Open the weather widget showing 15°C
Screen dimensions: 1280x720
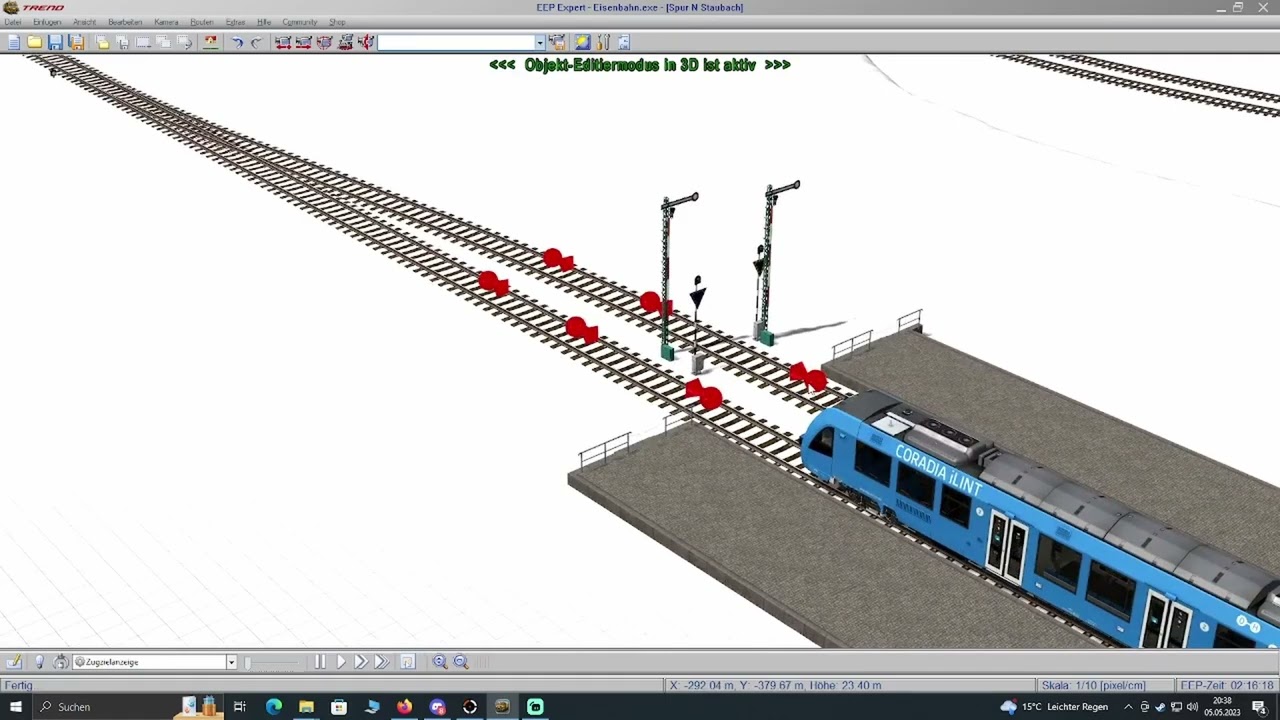pos(1054,707)
